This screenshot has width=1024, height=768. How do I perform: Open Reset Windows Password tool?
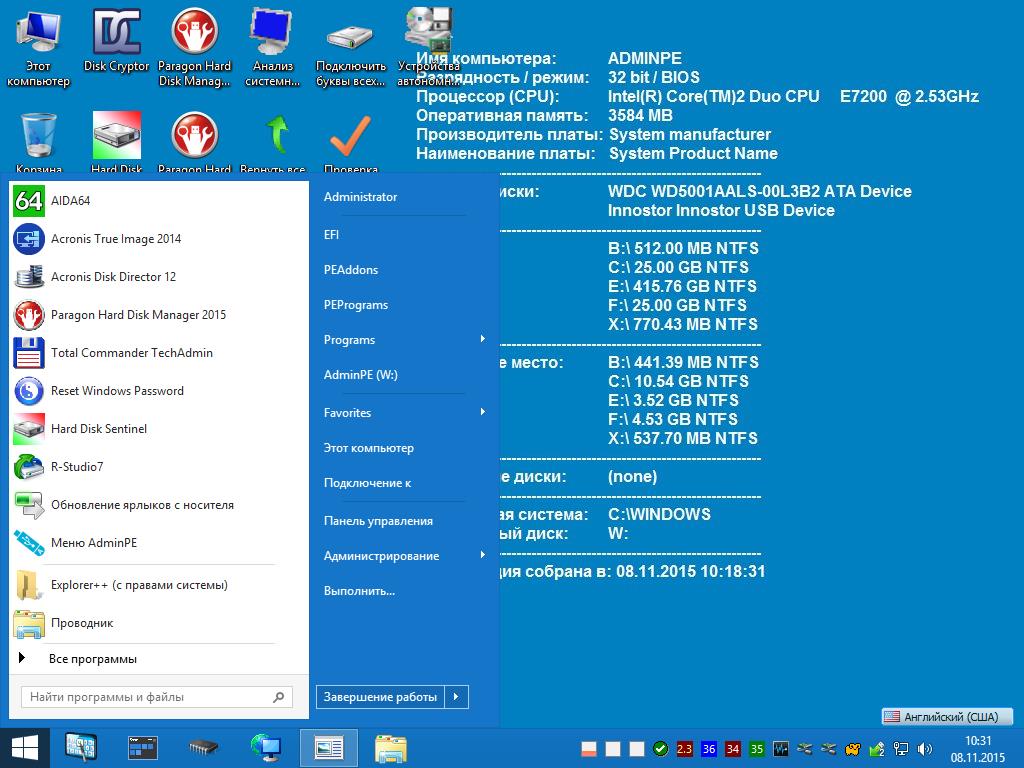159,391
